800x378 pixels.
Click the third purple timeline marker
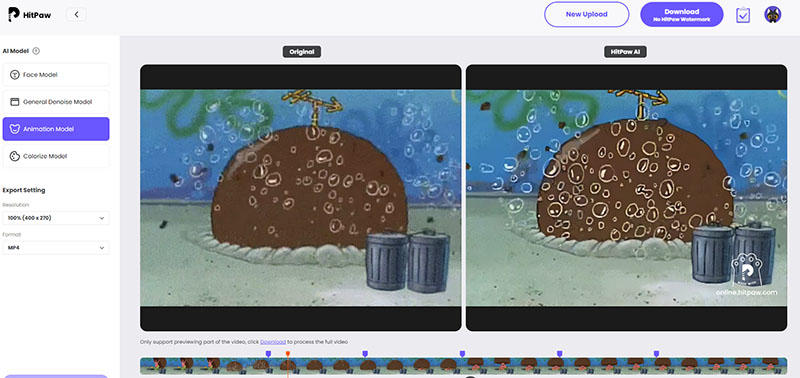pyautogui.click(x=462, y=354)
